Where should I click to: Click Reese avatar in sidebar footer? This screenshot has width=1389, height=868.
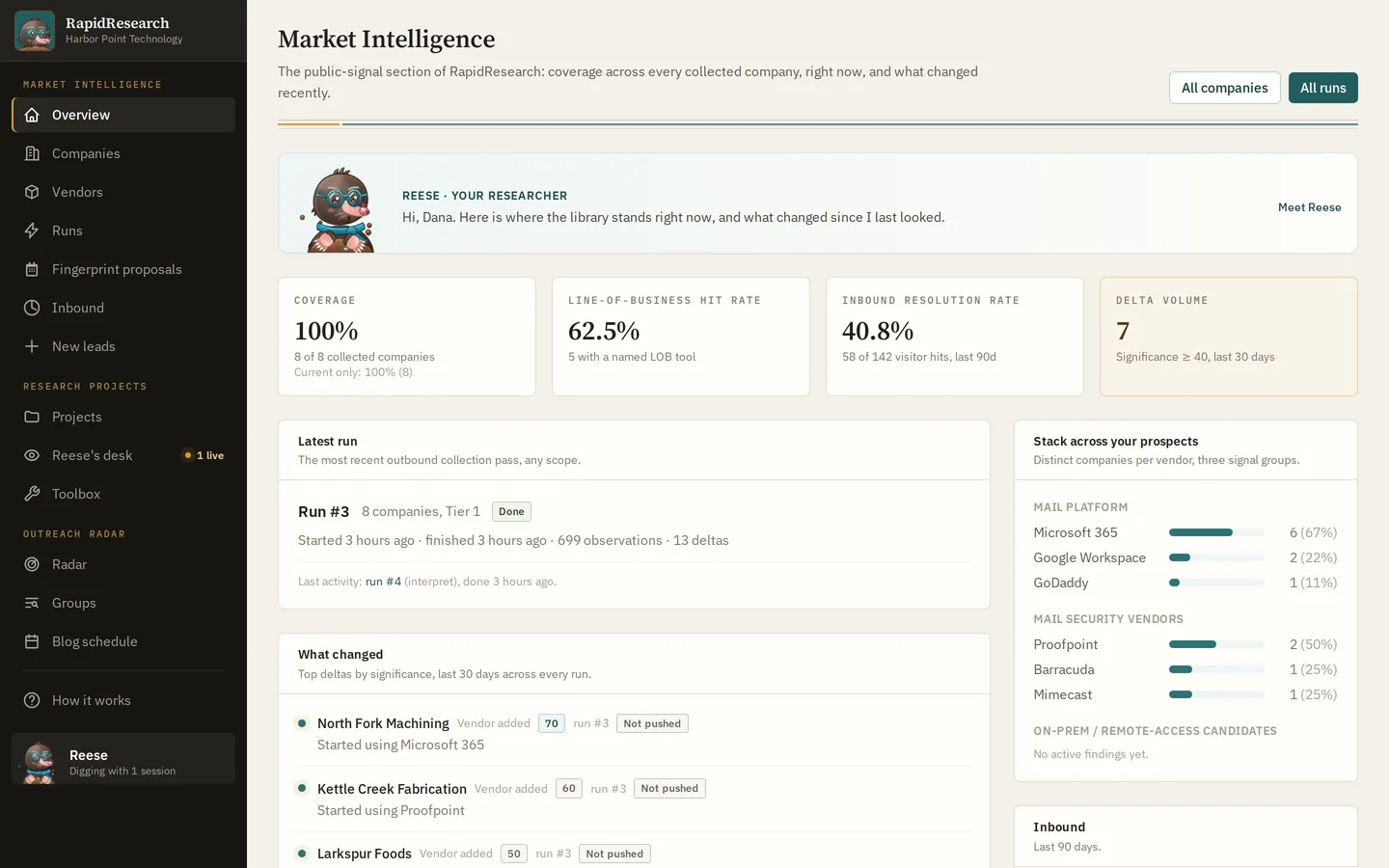40,762
